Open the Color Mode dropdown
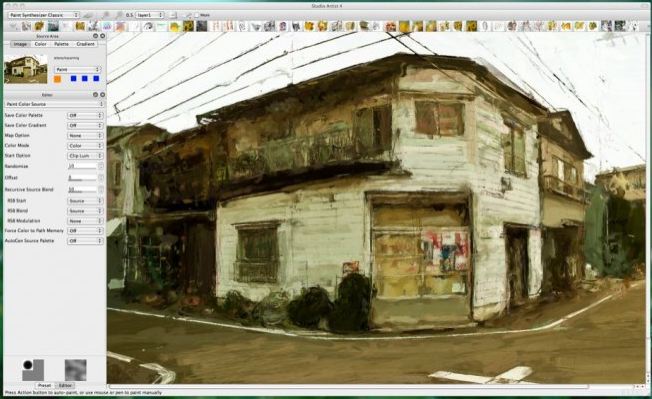This screenshot has height=399, width=652. pyautogui.click(x=85, y=146)
